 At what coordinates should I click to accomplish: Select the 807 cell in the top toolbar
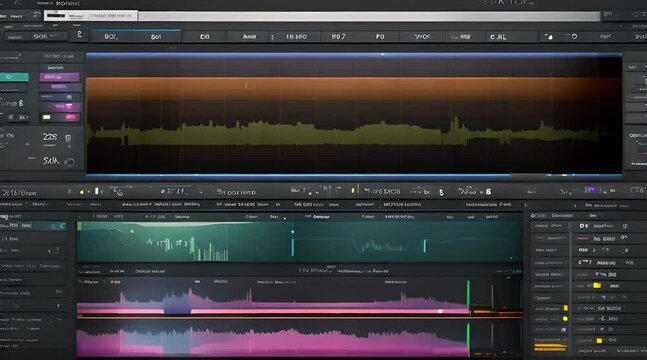click(x=338, y=37)
